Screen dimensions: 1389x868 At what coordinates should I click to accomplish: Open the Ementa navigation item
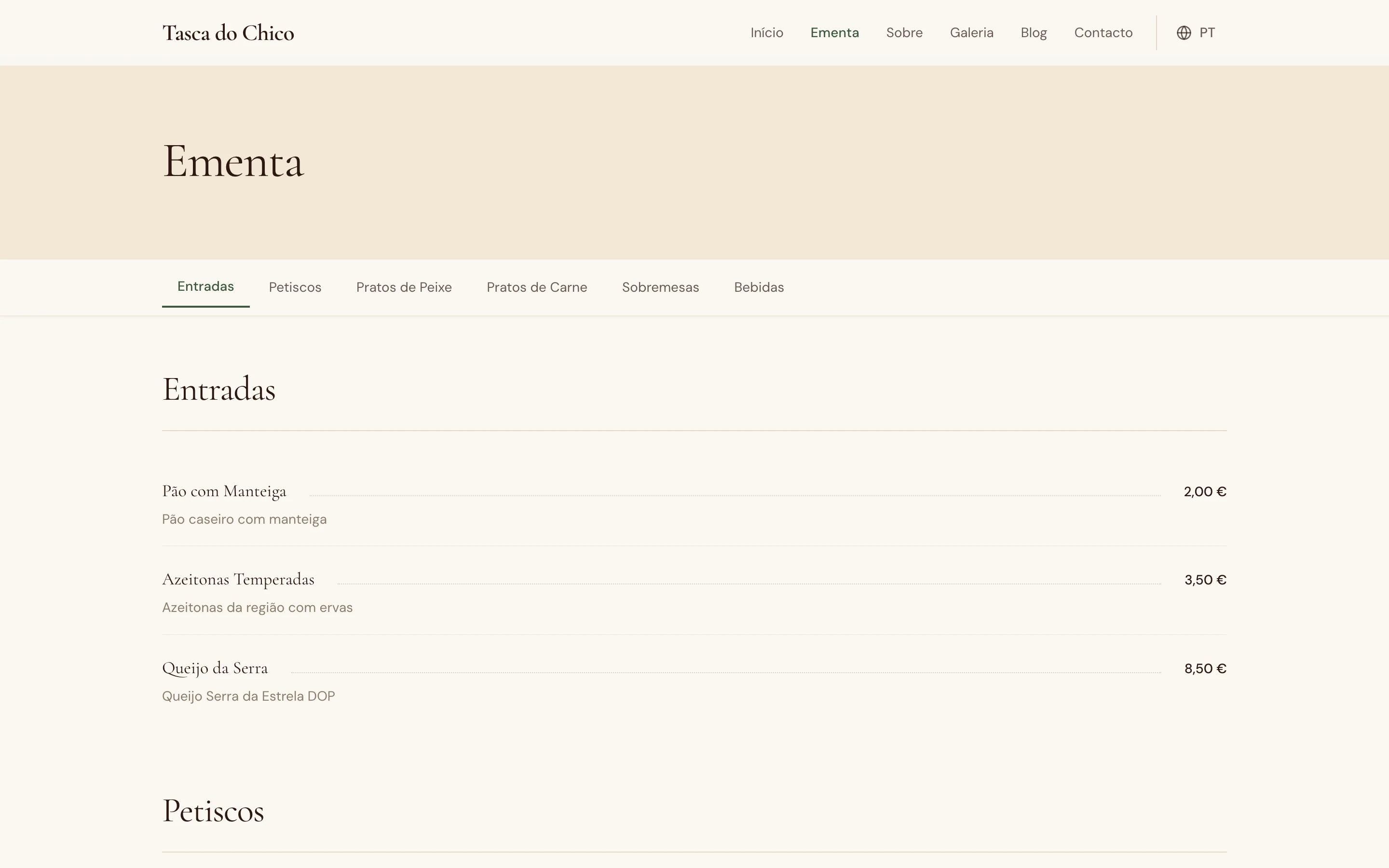834,33
